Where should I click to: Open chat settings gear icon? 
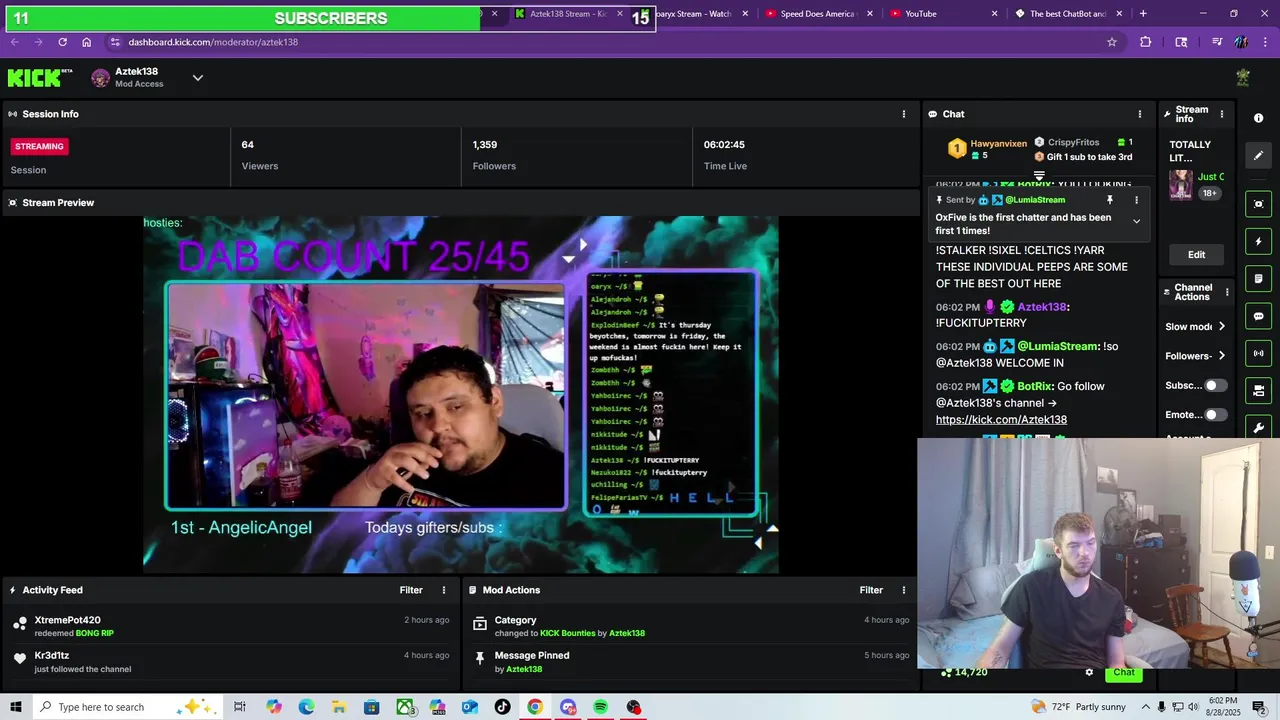[1089, 672]
